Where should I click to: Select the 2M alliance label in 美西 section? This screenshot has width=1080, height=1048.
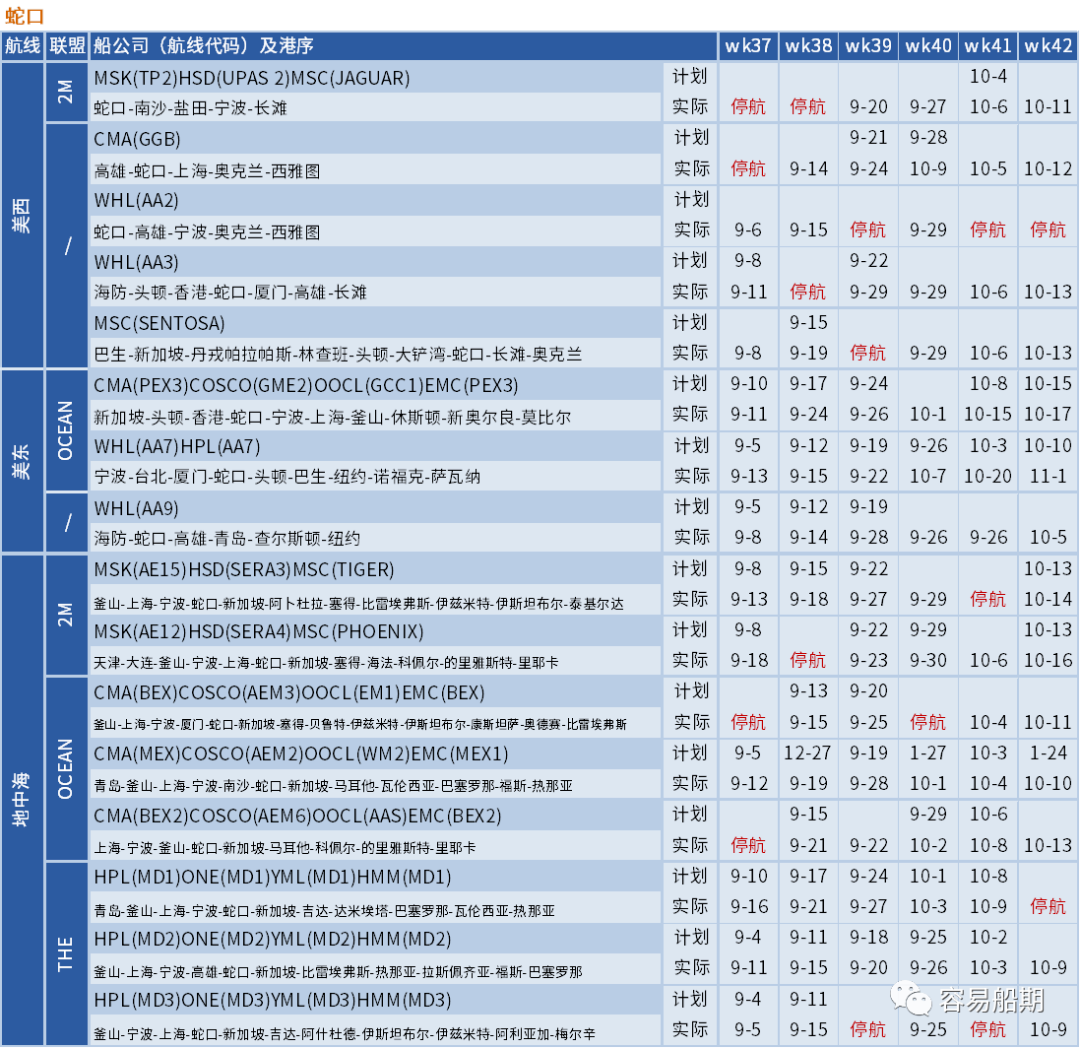tap(67, 92)
